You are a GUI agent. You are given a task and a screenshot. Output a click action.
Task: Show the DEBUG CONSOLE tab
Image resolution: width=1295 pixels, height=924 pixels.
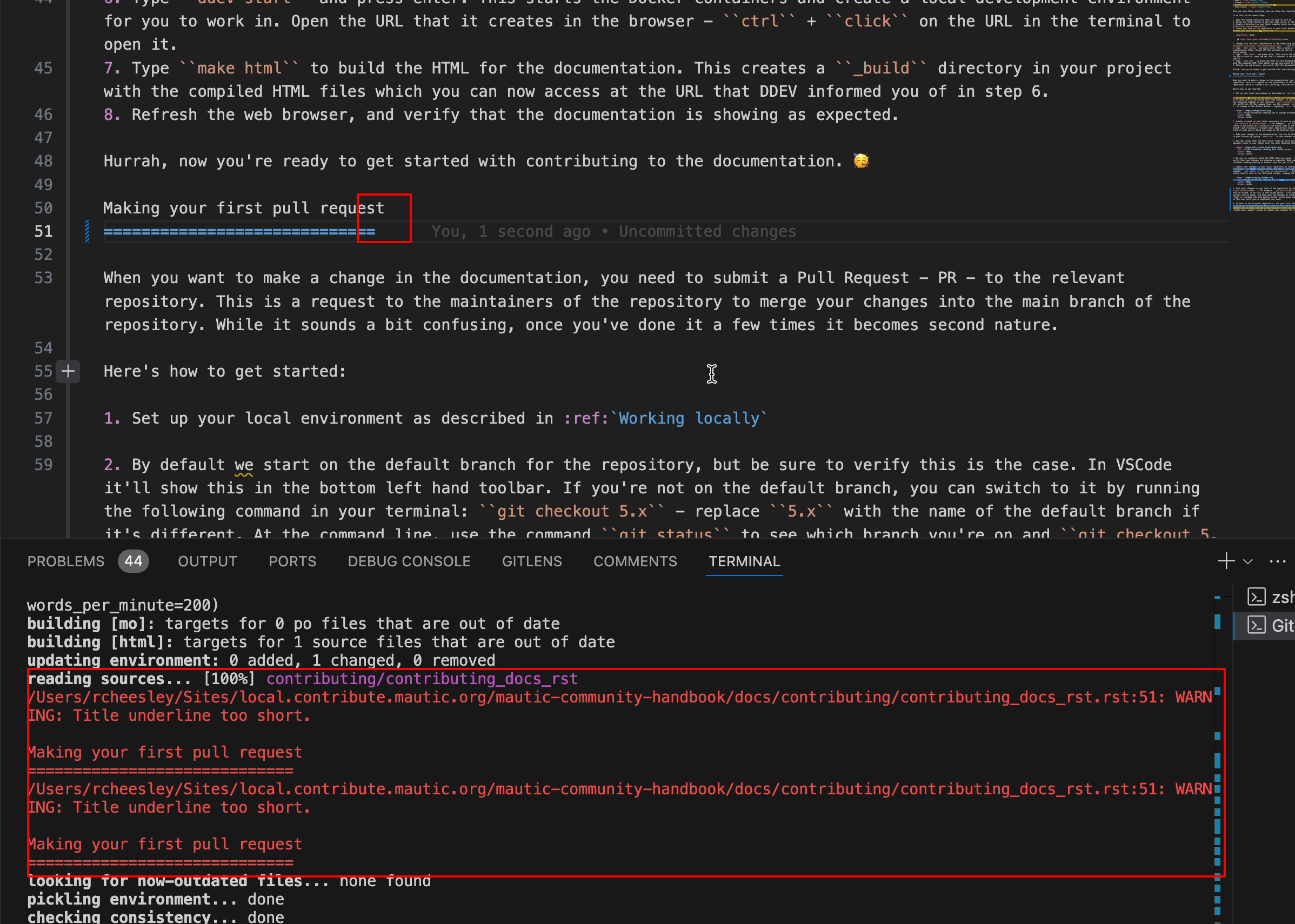[x=409, y=561]
